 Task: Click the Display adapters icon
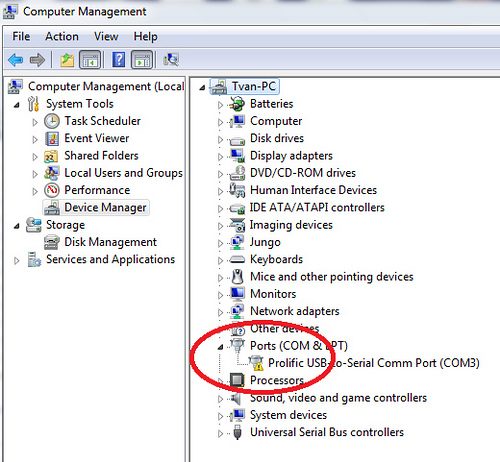[x=237, y=156]
